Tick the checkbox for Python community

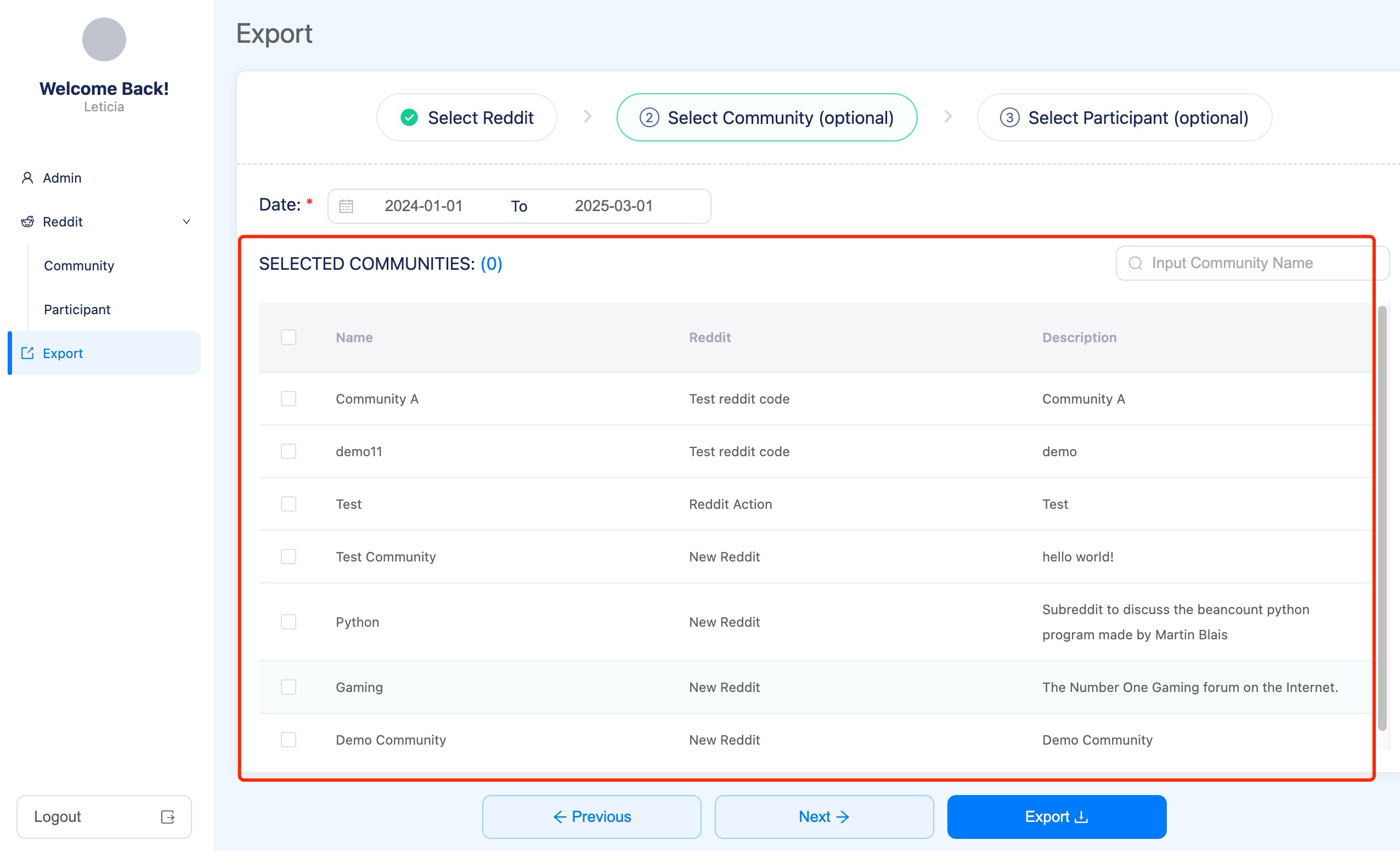pyautogui.click(x=289, y=622)
